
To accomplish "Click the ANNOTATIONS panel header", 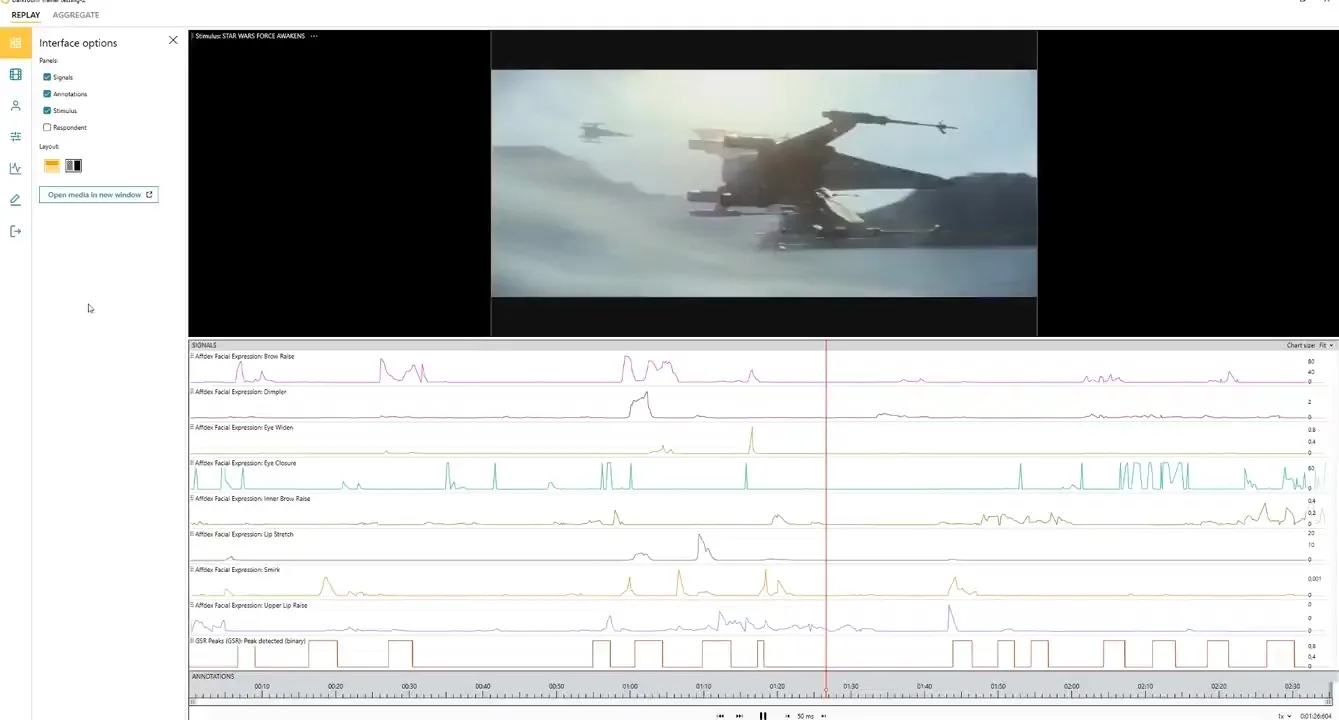I will tap(213, 676).
